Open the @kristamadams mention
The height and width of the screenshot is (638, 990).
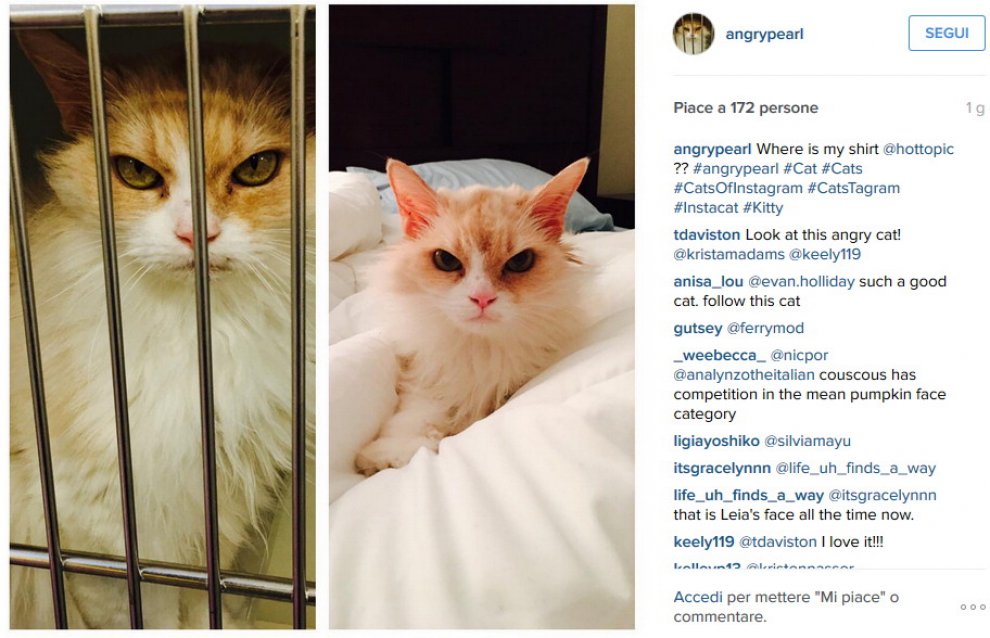click(x=729, y=255)
